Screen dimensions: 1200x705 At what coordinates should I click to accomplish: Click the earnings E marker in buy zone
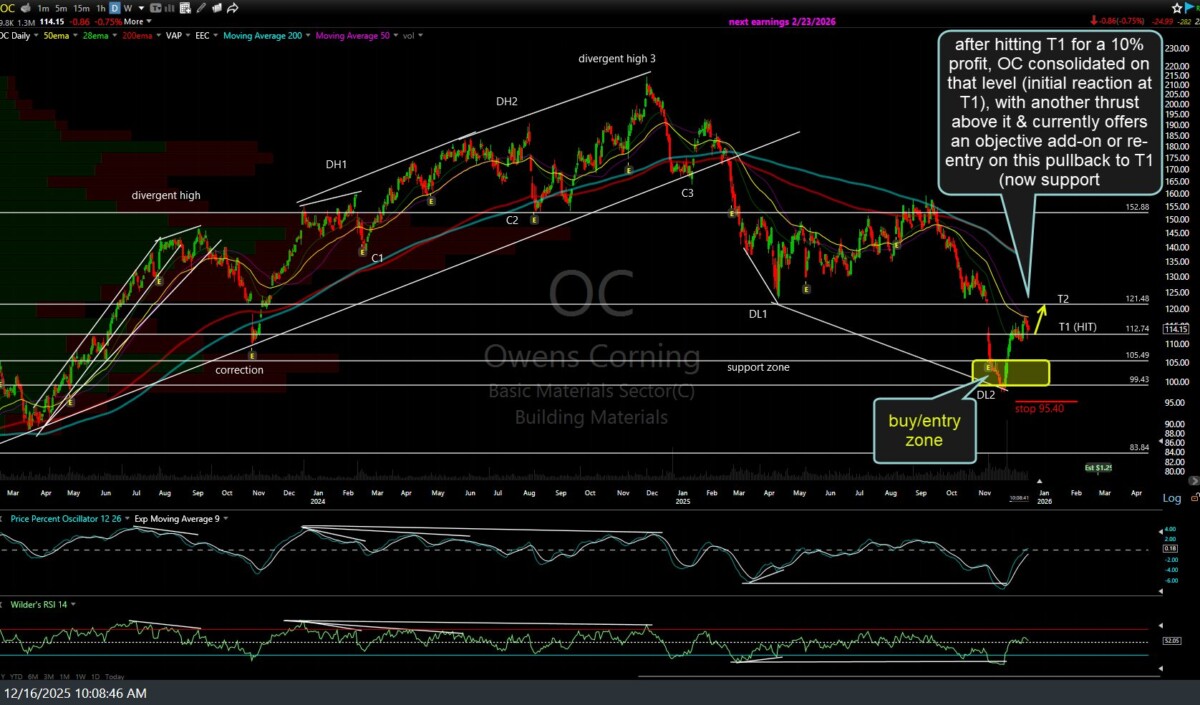point(988,369)
